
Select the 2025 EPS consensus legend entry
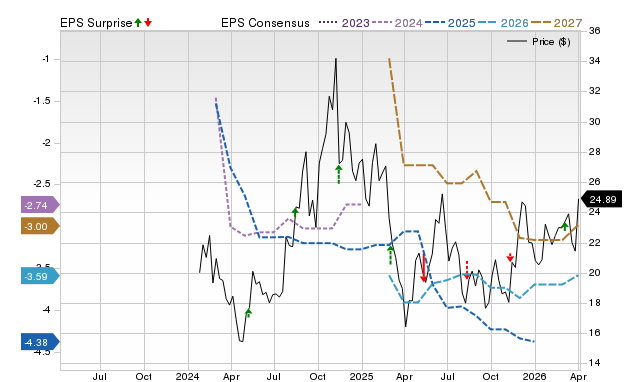pyautogui.click(x=450, y=23)
